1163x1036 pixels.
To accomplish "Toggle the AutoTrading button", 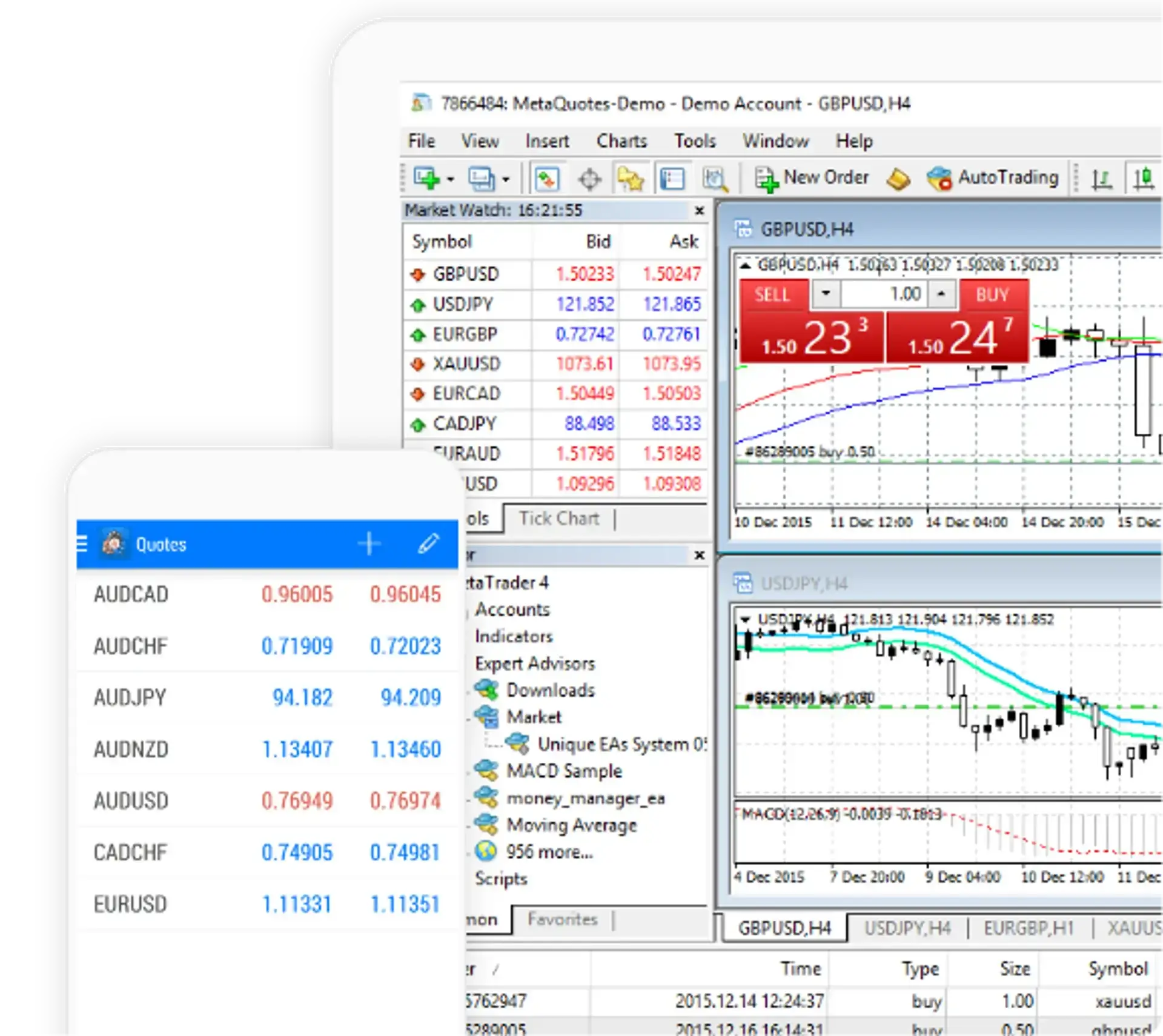I will tap(993, 178).
